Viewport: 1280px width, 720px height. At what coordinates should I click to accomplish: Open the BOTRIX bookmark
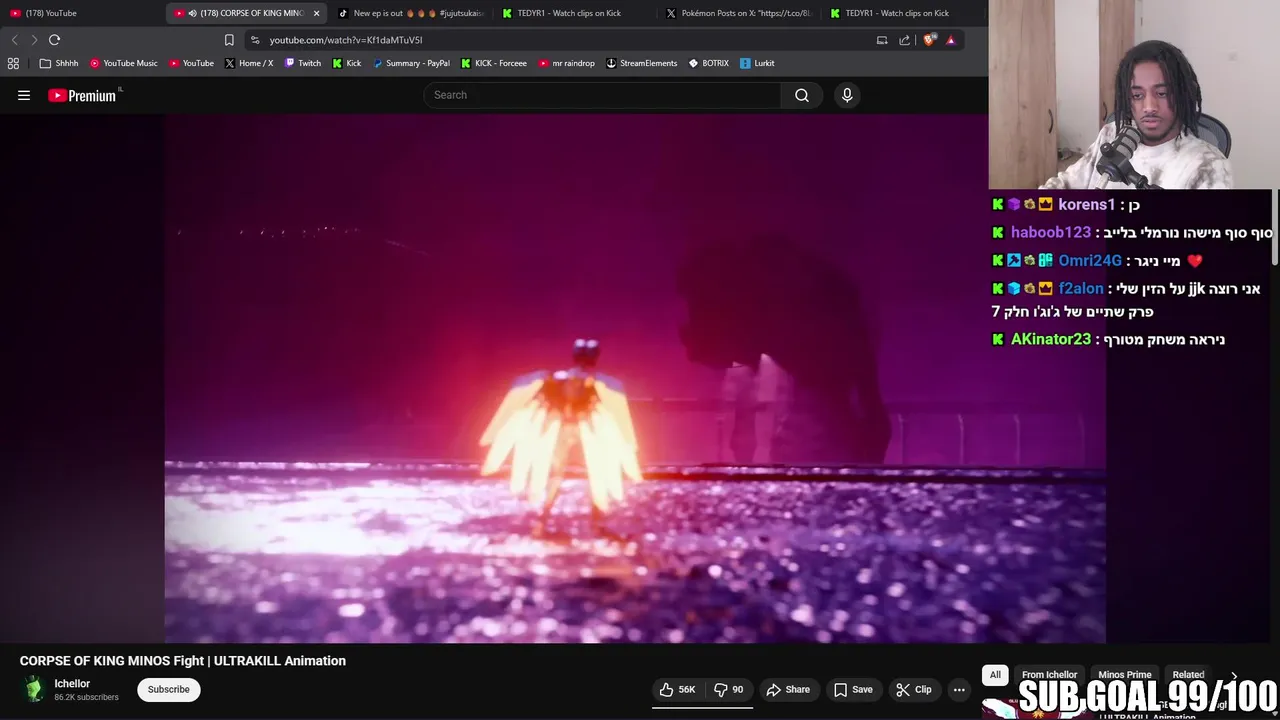coord(709,63)
